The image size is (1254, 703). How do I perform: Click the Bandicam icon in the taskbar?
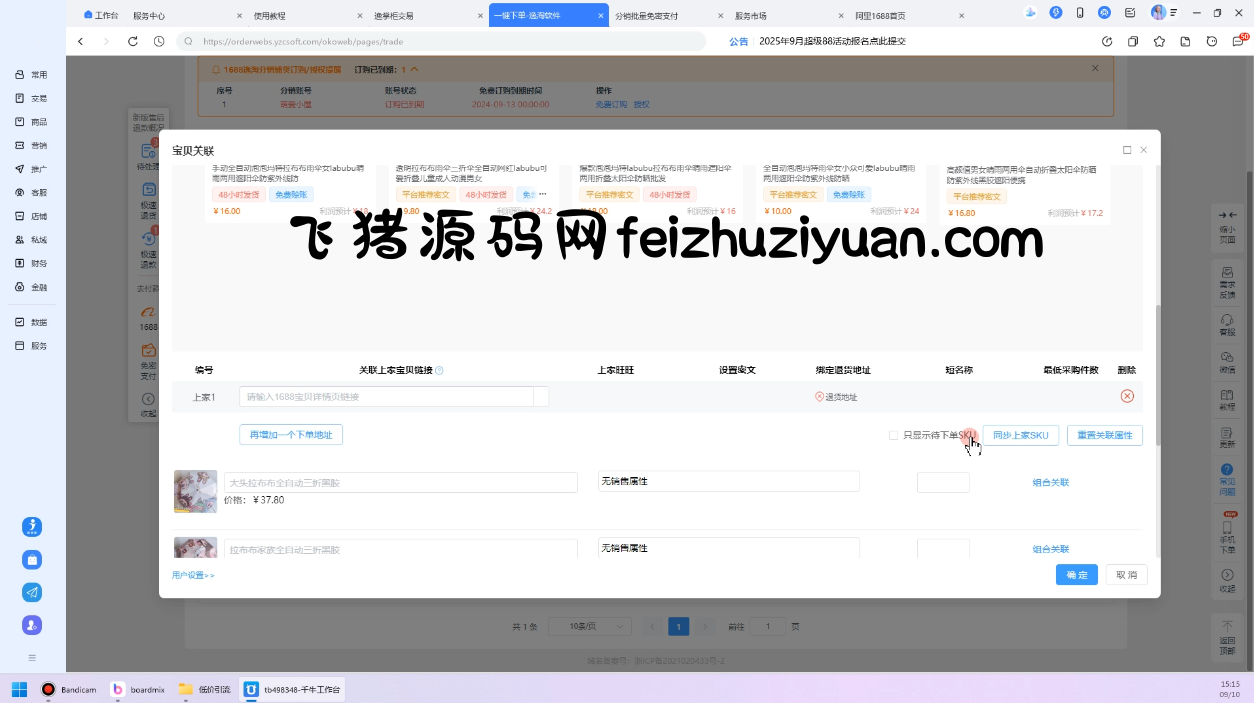[49, 689]
